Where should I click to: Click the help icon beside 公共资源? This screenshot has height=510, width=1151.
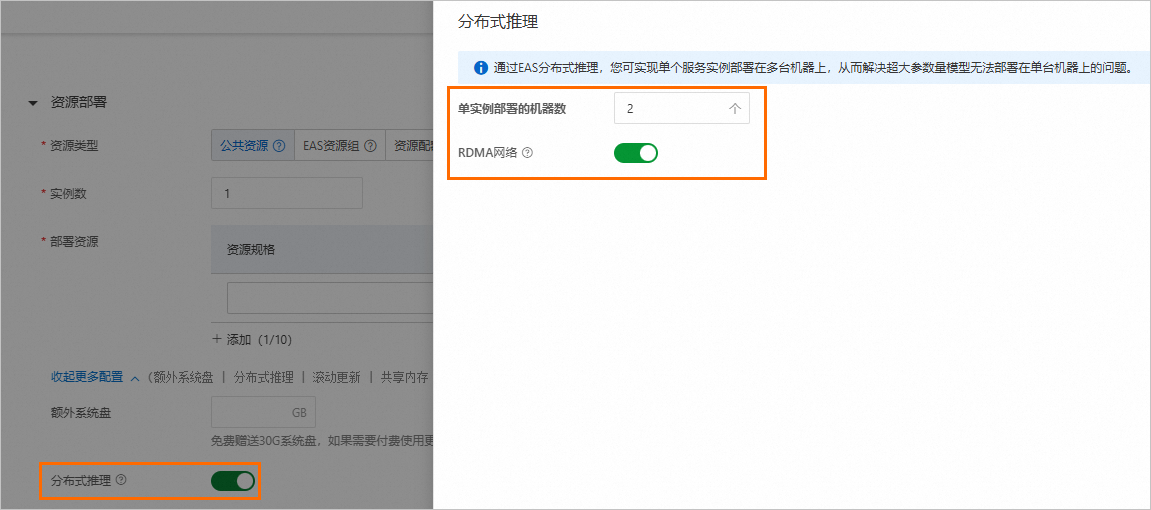[x=279, y=145]
